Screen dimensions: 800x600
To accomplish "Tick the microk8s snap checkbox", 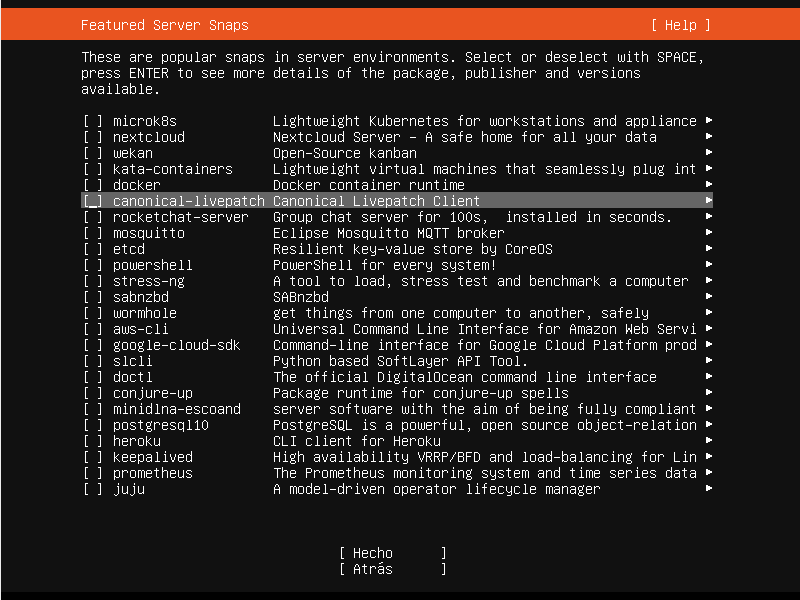I will coord(93,121).
